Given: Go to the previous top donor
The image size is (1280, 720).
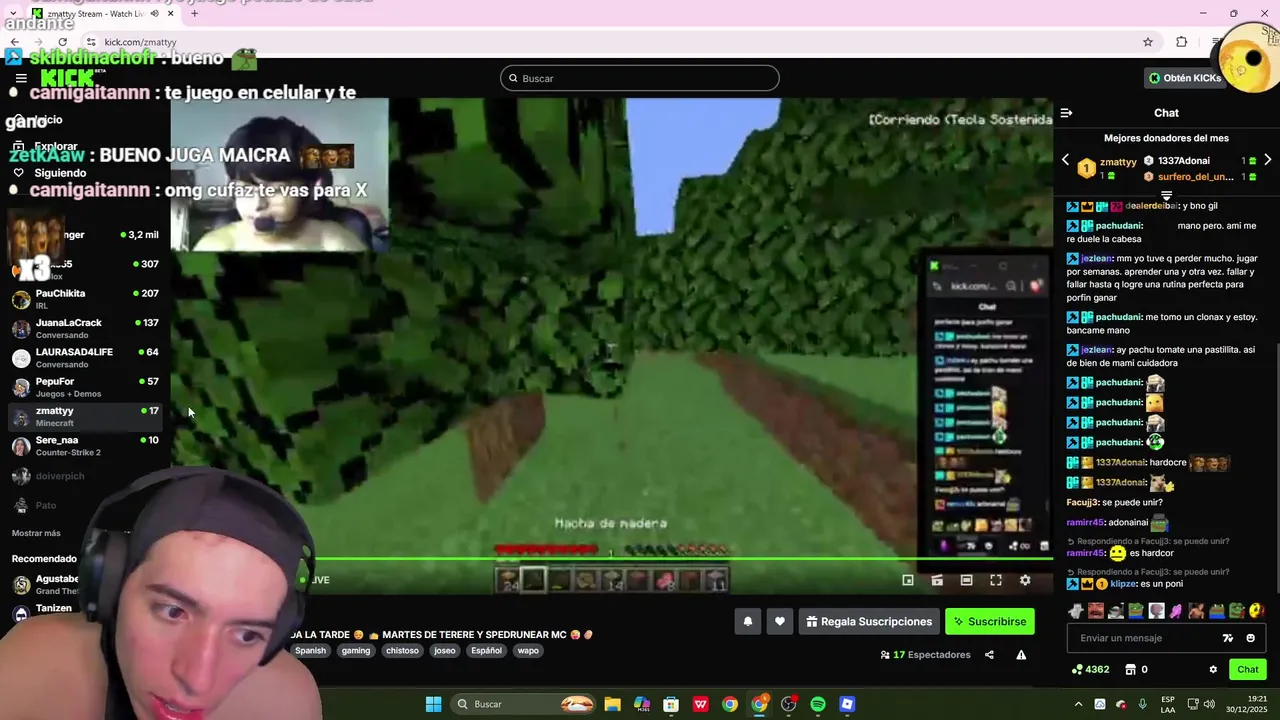Looking at the screenshot, I should 1065,160.
